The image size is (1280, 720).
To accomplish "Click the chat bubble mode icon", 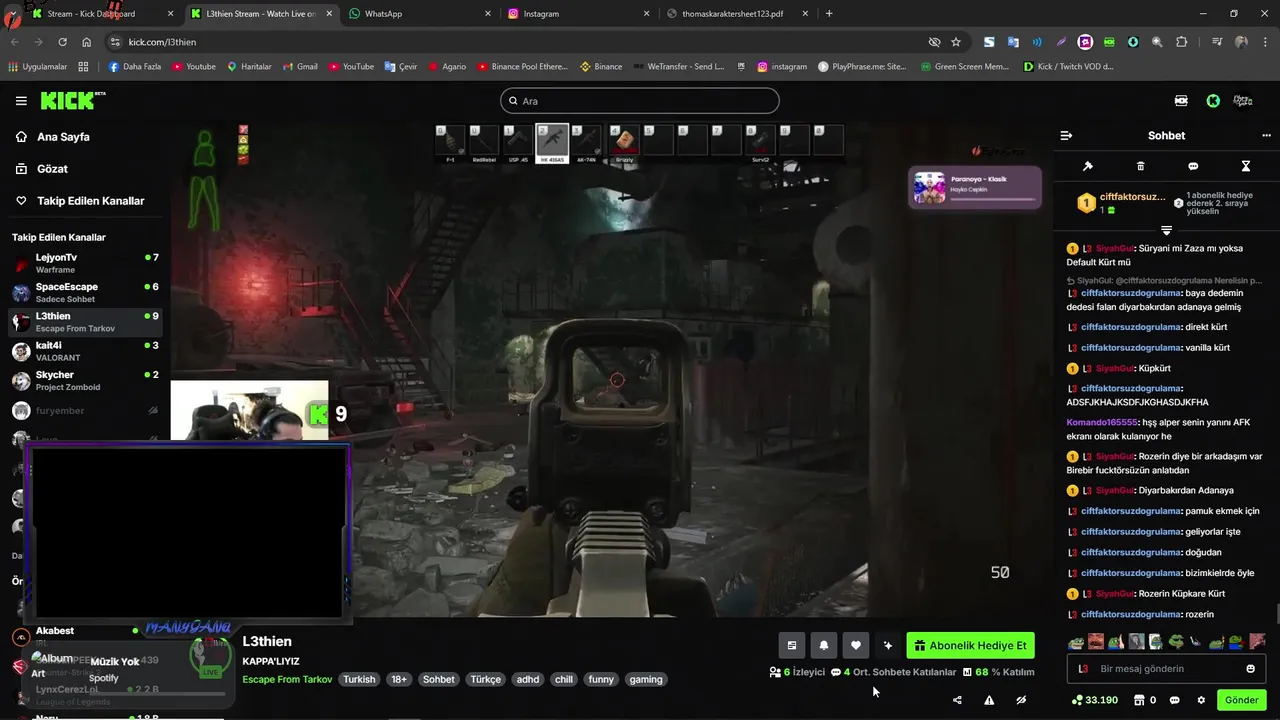I will pyautogui.click(x=1193, y=166).
